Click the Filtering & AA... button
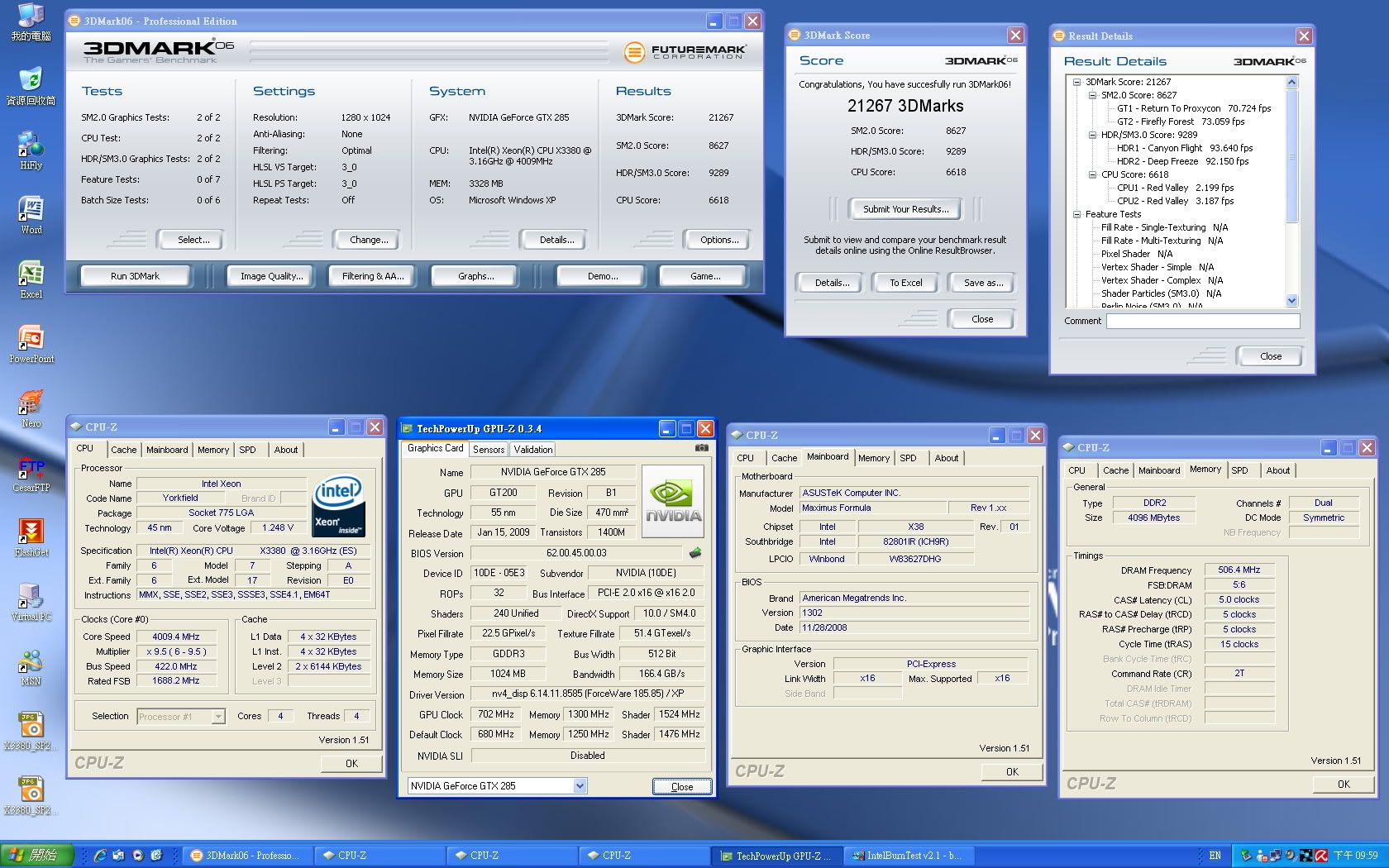Viewport: 1389px width, 868px height. (x=373, y=276)
